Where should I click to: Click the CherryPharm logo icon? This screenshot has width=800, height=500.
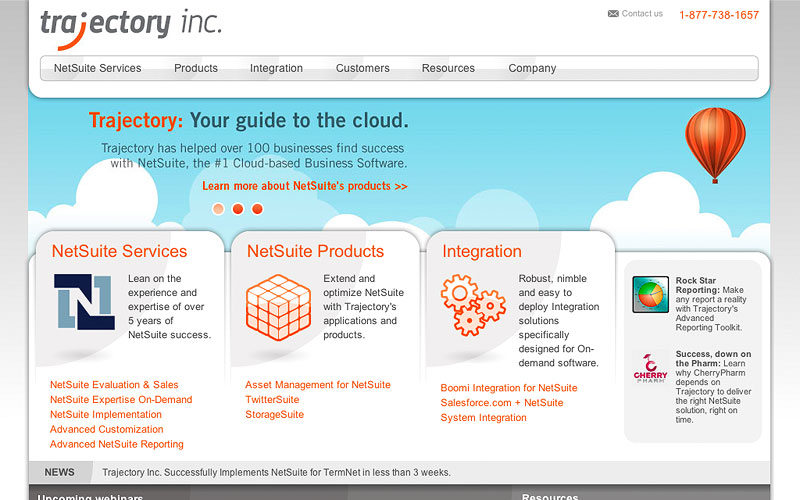(x=650, y=367)
